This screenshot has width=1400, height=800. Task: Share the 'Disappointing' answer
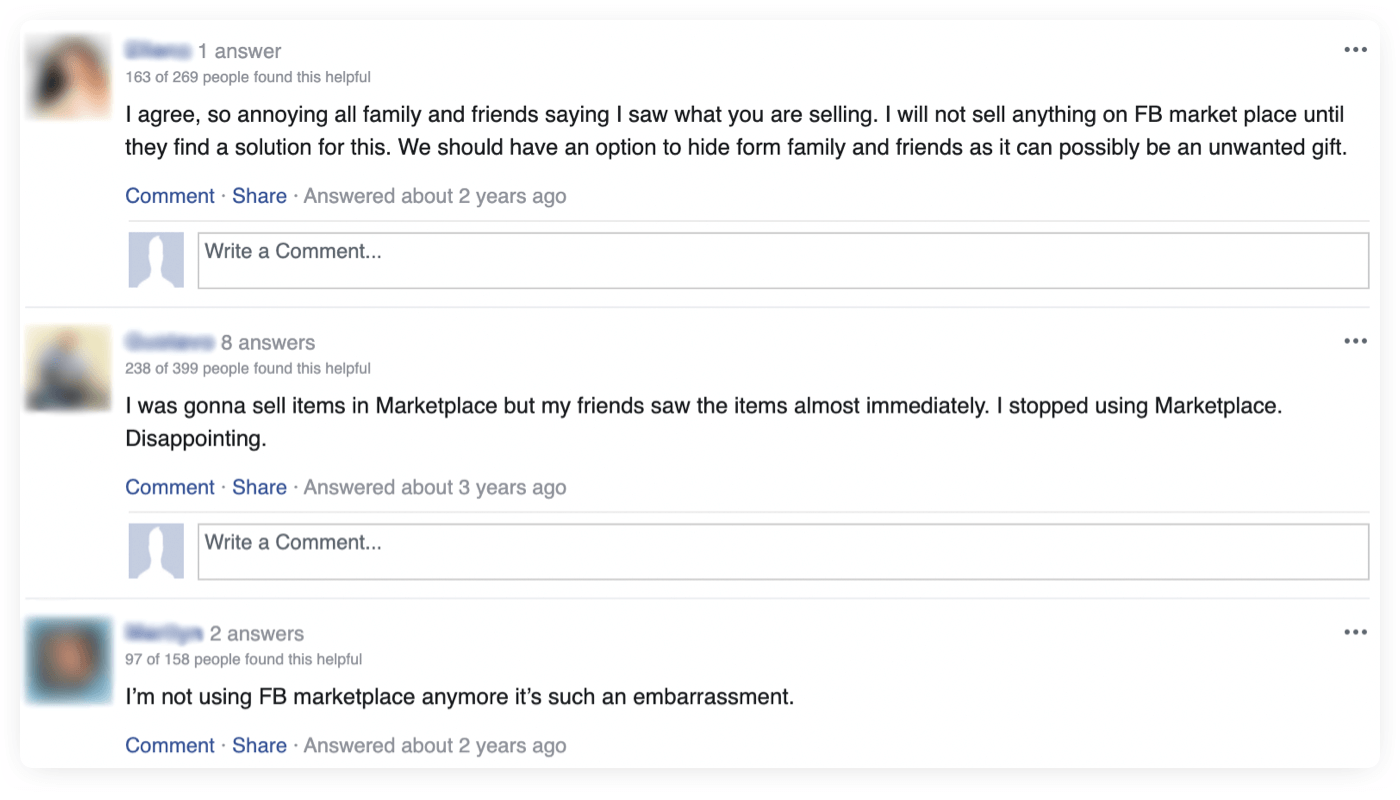click(x=259, y=486)
